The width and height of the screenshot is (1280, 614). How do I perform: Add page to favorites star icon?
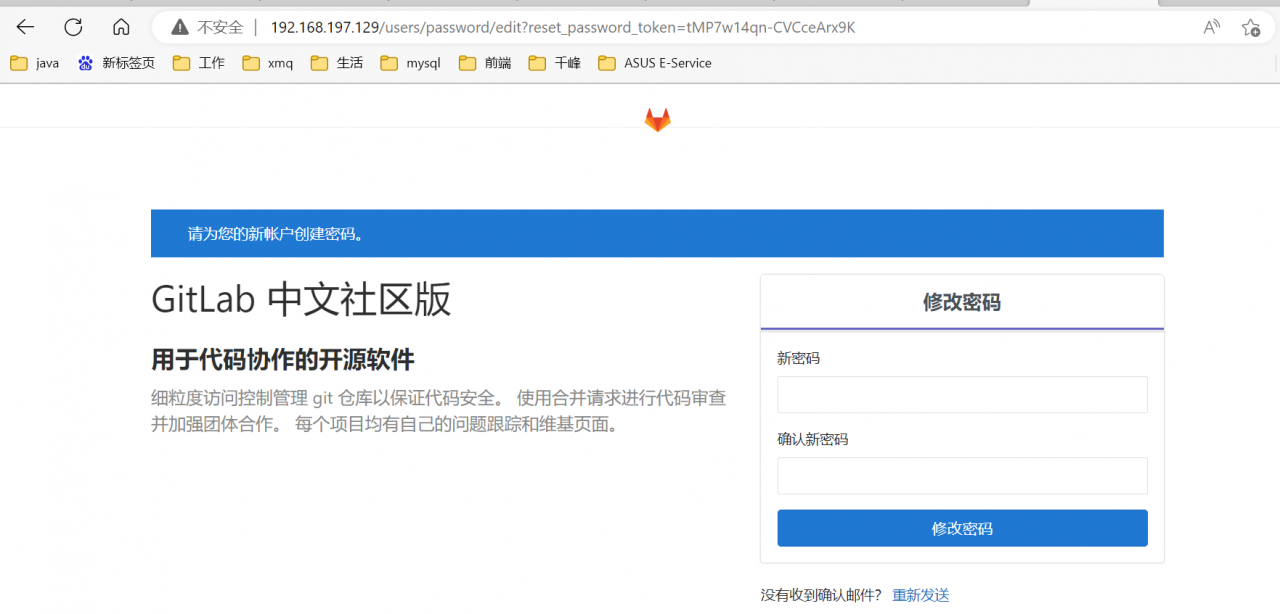coord(1250,27)
